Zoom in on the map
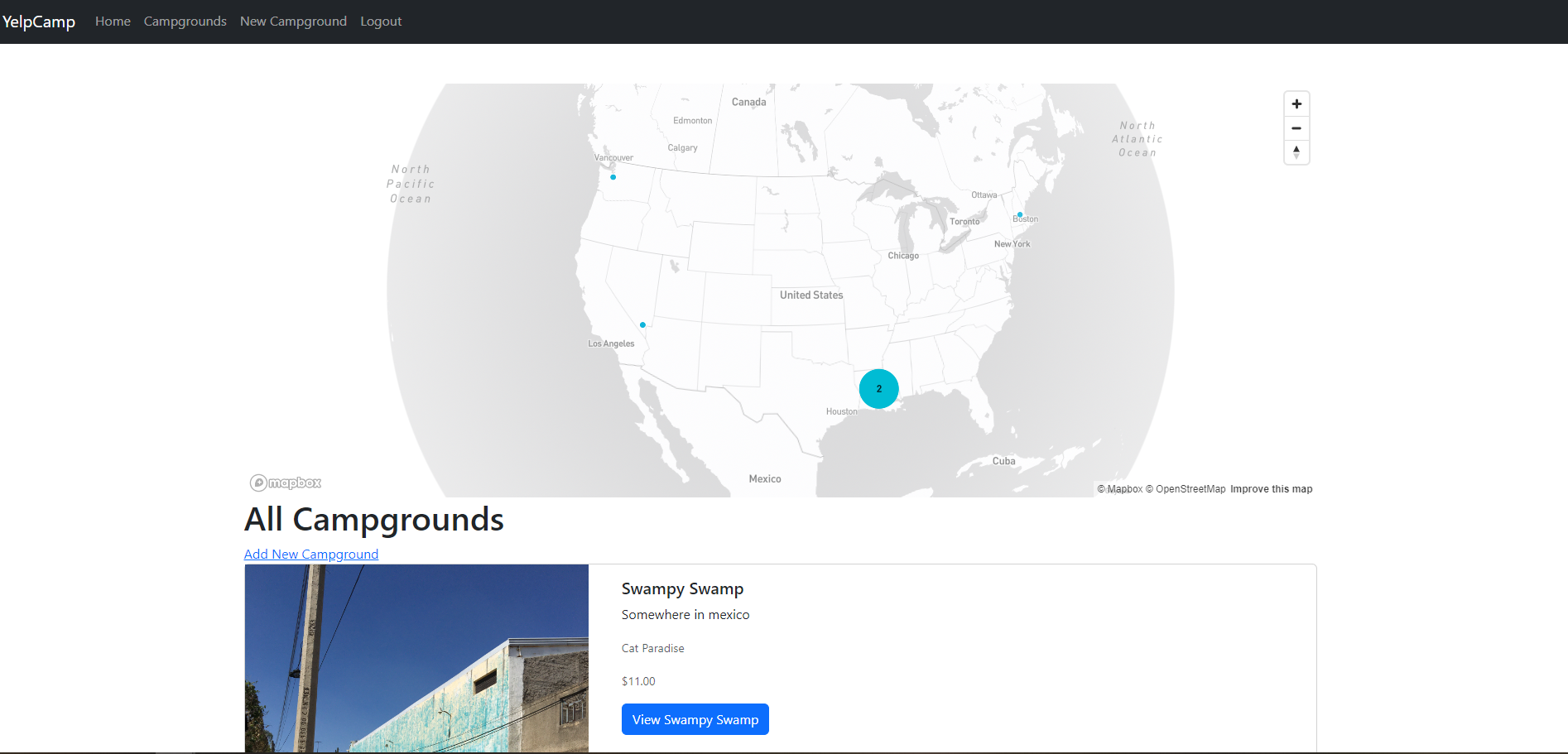 click(x=1296, y=104)
